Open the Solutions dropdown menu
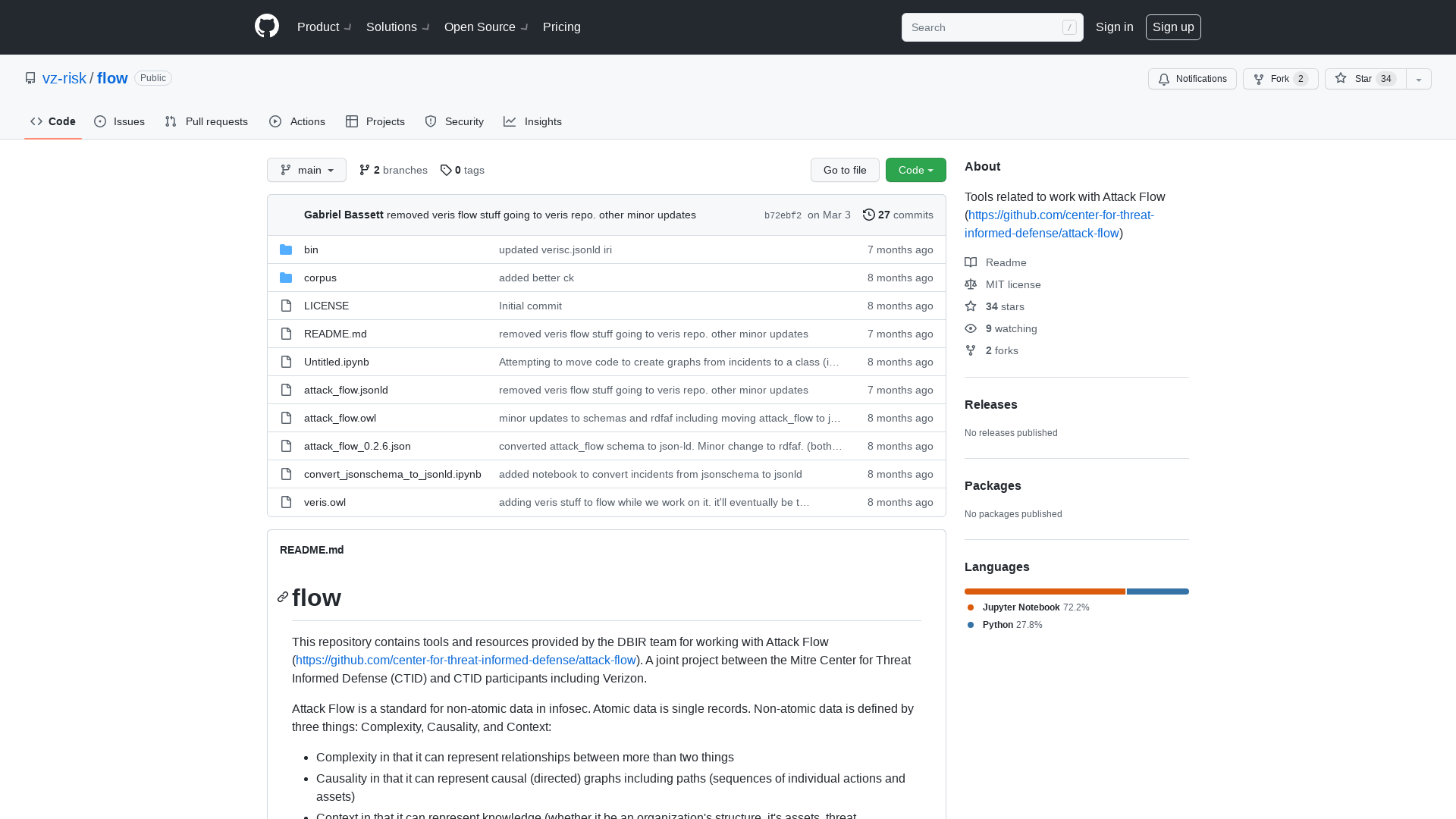This screenshot has width=1456, height=819. point(398,27)
